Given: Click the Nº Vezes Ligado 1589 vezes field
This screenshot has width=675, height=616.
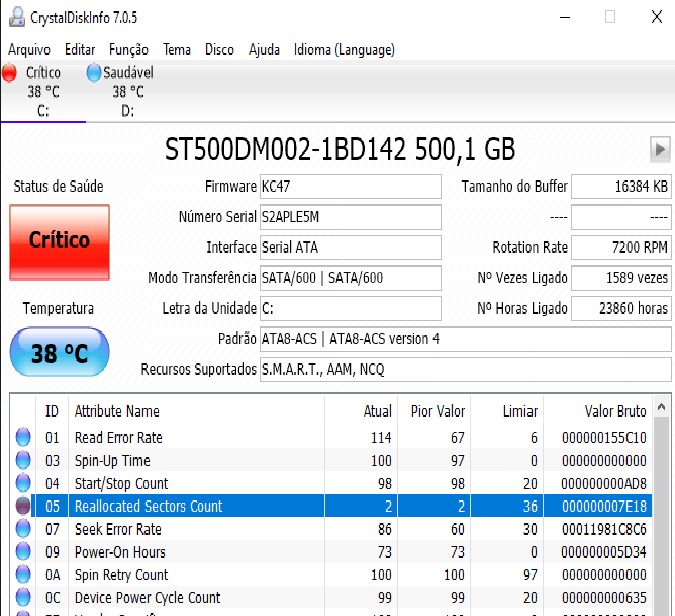Looking at the screenshot, I should (621, 278).
